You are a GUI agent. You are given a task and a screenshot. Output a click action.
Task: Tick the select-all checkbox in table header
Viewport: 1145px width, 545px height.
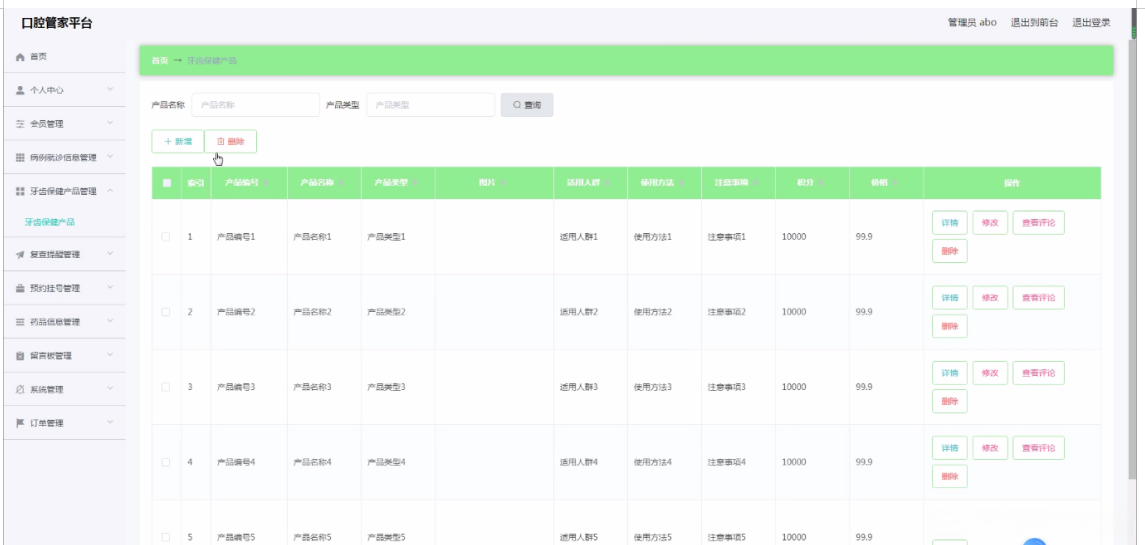(166, 183)
